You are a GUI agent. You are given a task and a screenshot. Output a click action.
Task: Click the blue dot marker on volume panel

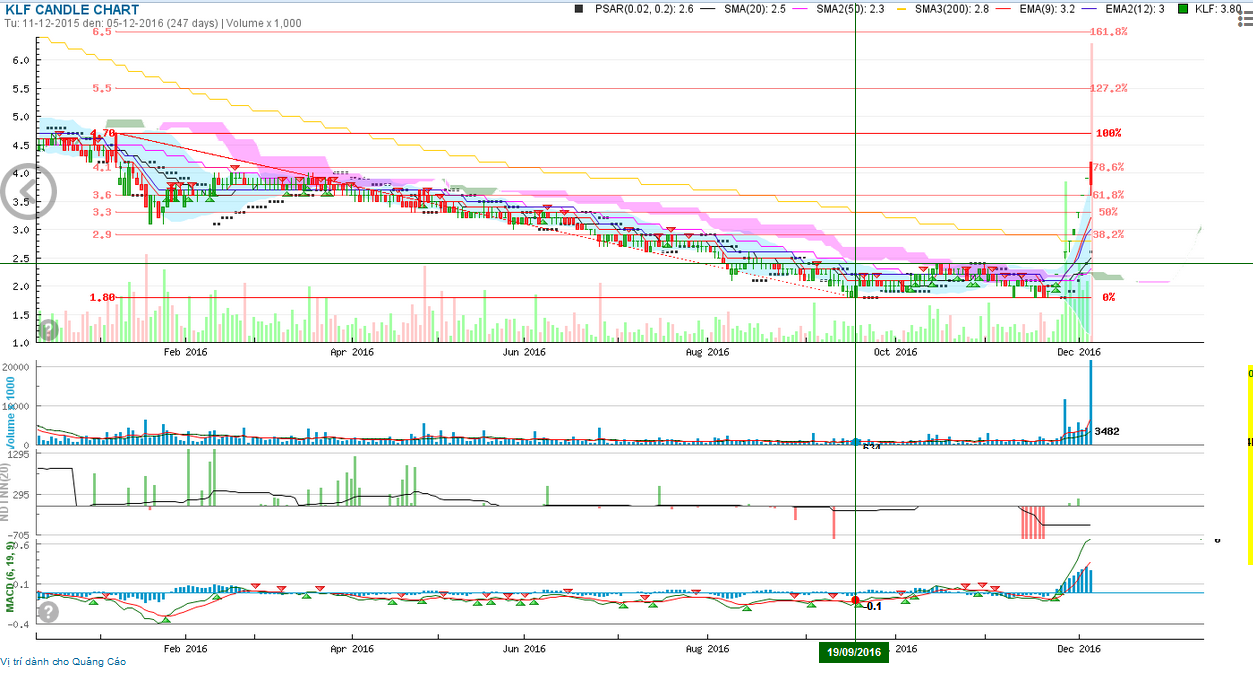click(x=856, y=441)
